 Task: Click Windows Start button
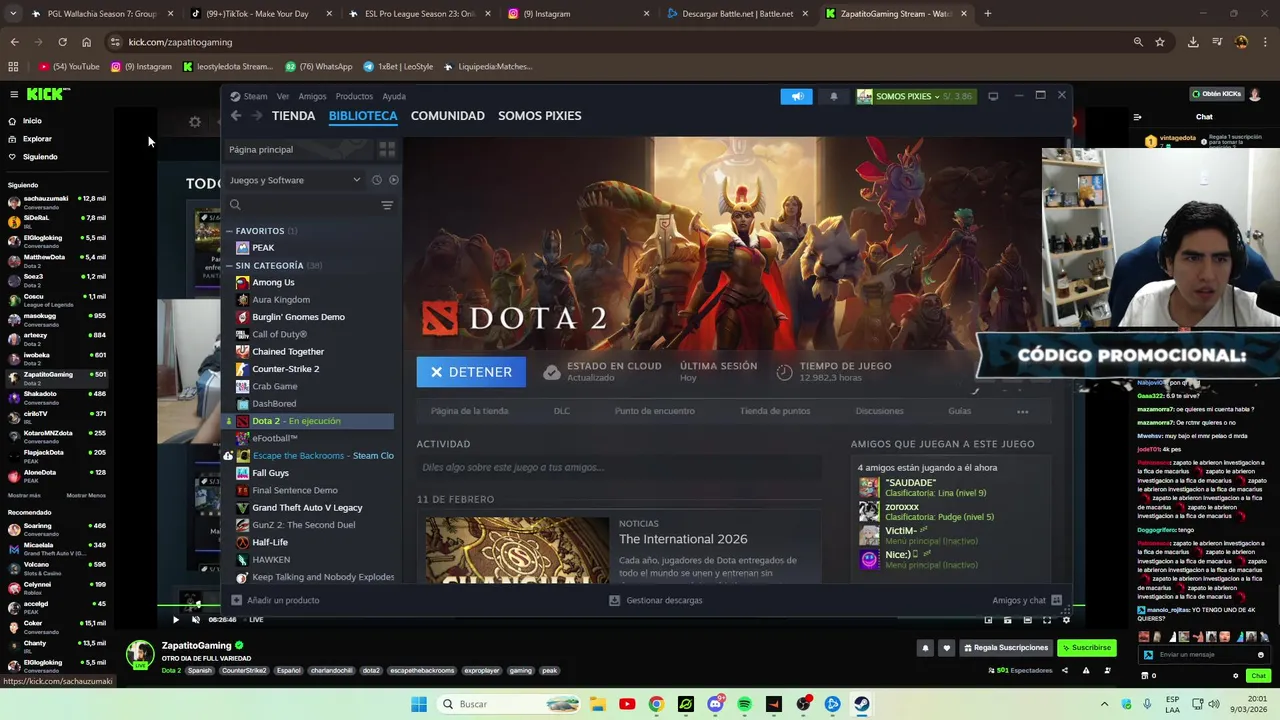(x=418, y=704)
